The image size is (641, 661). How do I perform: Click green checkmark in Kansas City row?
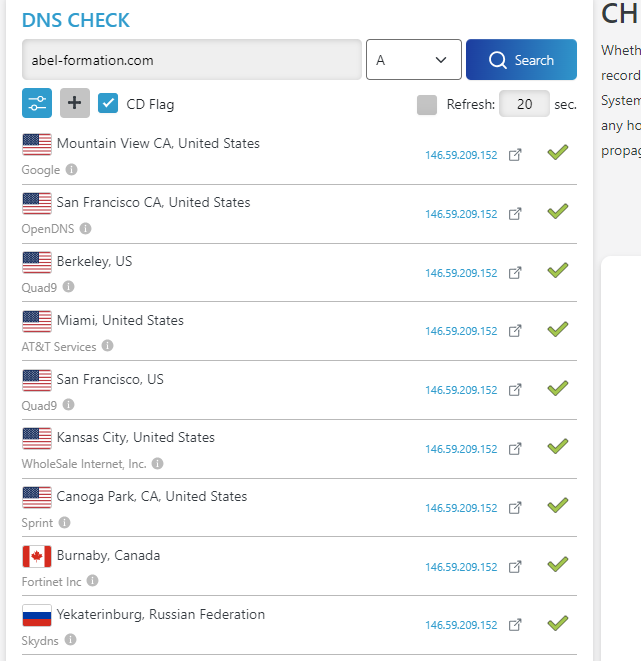coord(557,446)
